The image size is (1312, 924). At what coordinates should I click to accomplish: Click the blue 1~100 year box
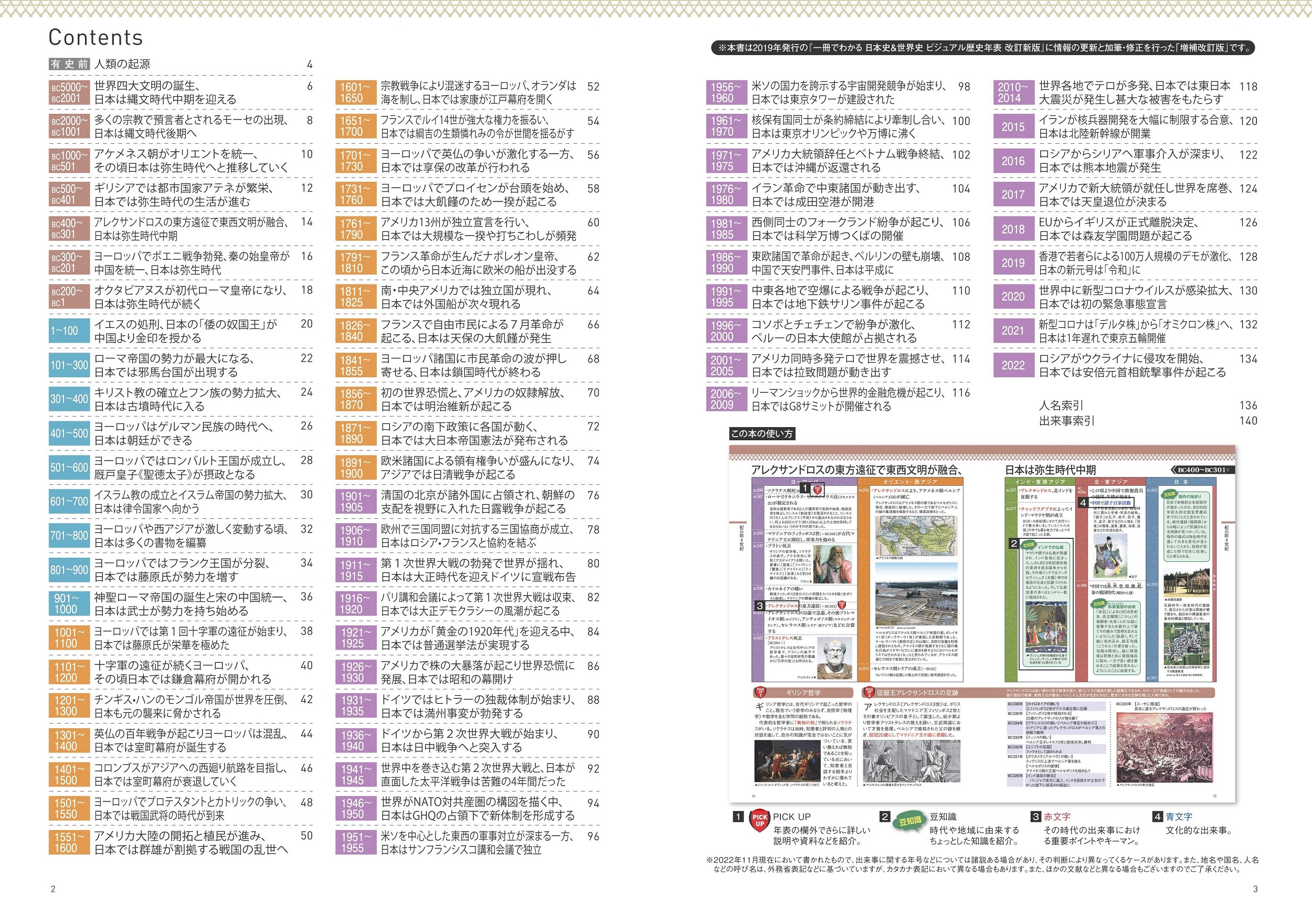click(x=69, y=331)
